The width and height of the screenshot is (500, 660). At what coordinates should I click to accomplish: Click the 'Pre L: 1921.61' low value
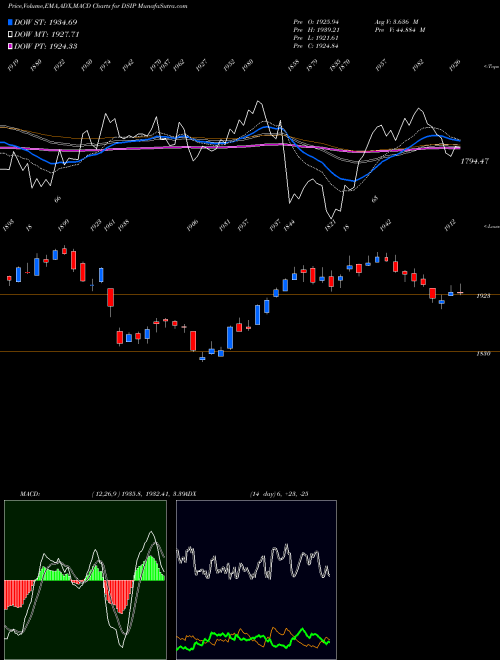(316, 38)
